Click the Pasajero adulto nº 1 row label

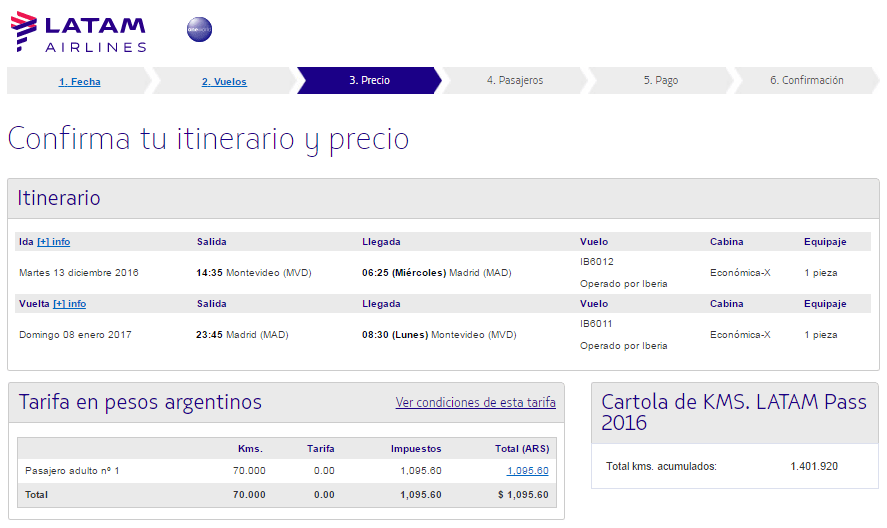[72, 471]
